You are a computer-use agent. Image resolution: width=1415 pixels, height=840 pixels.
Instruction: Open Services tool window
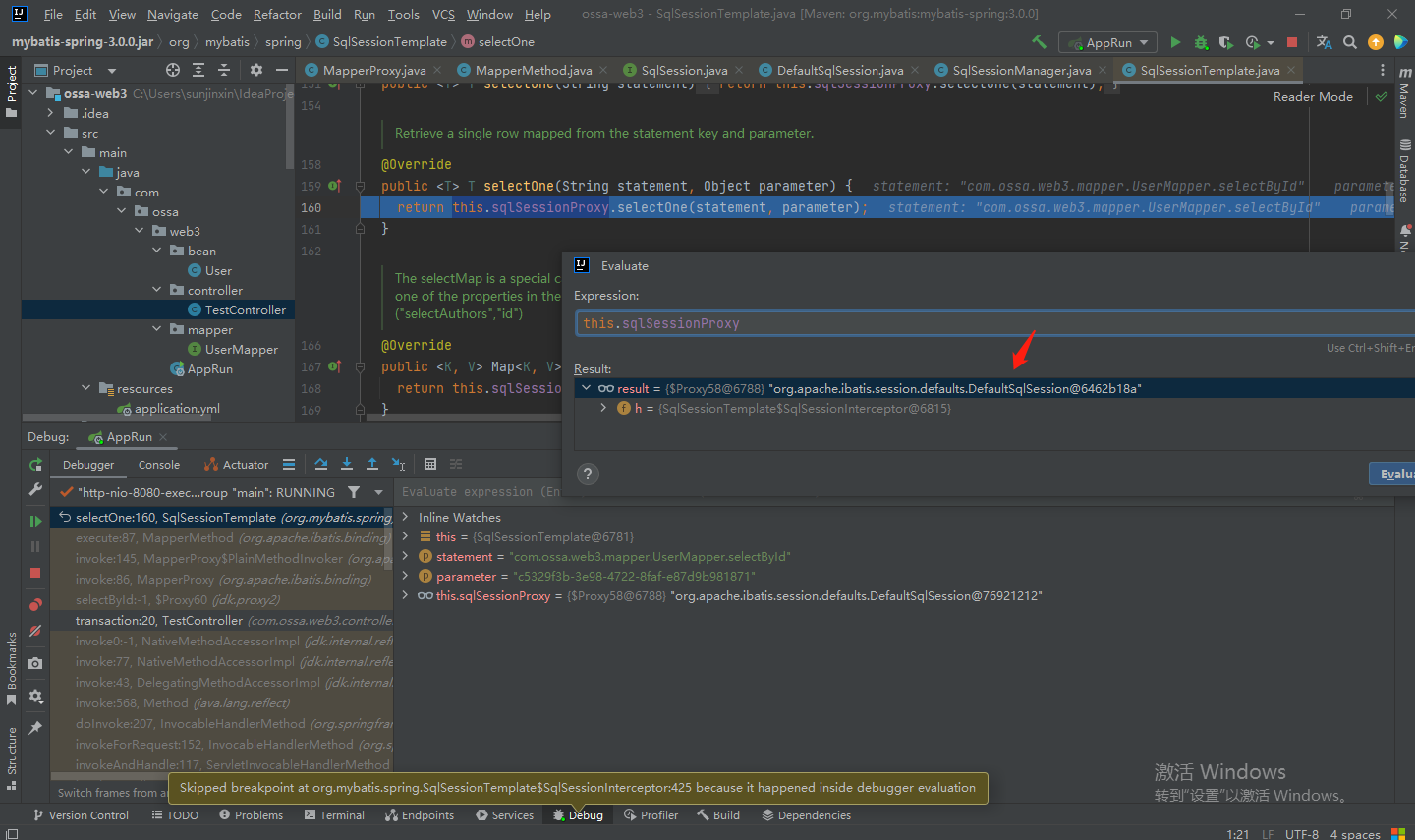(x=505, y=815)
